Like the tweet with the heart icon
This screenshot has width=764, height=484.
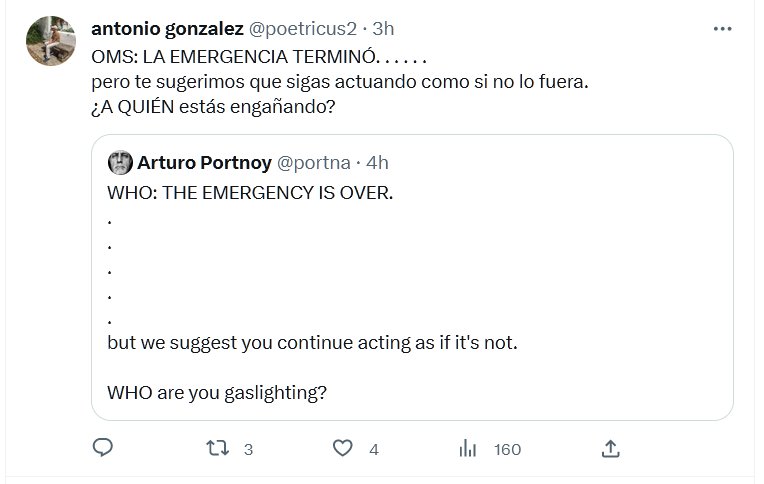pyautogui.click(x=343, y=449)
